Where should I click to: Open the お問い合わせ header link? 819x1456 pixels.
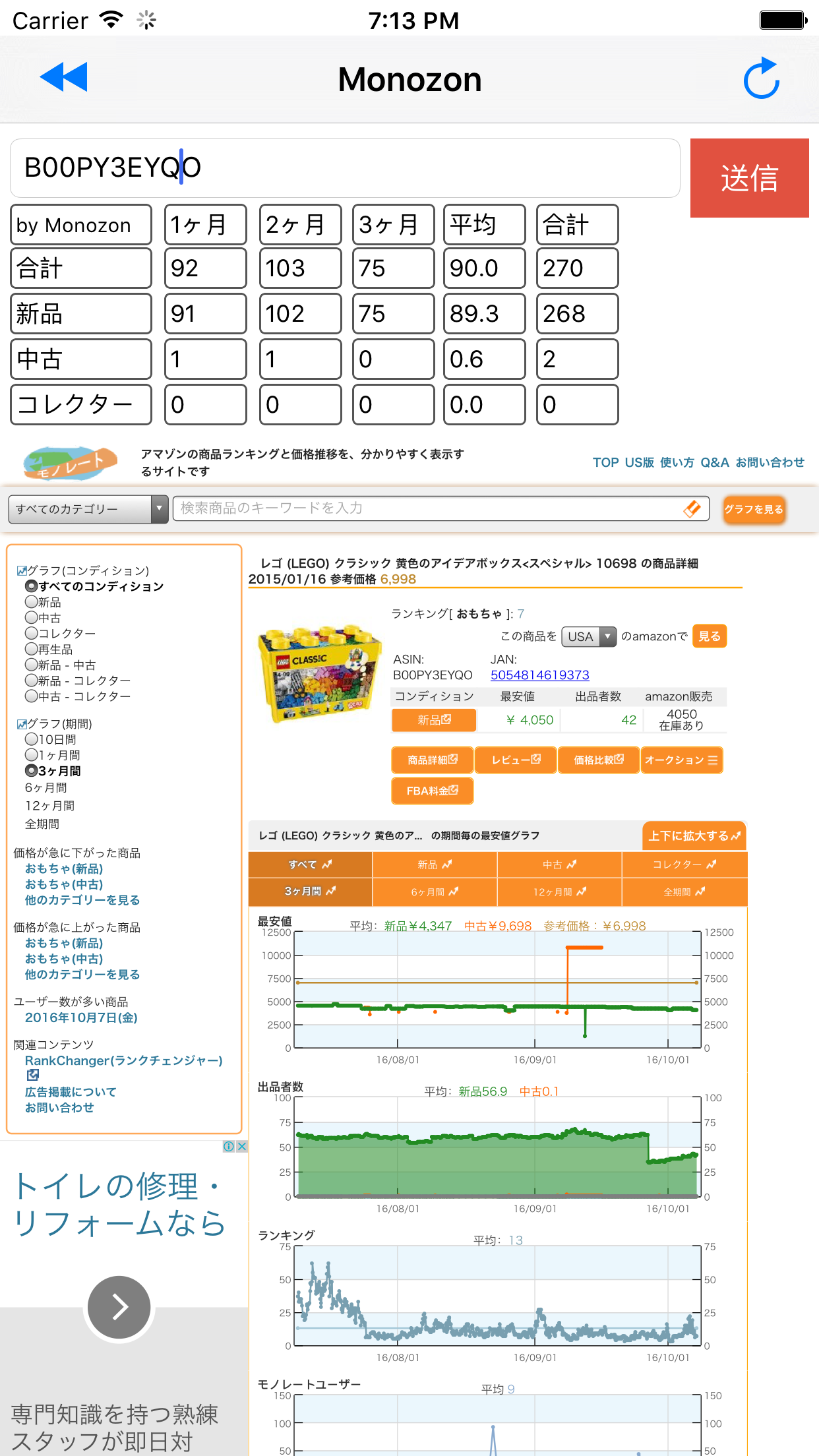pyautogui.click(x=770, y=462)
